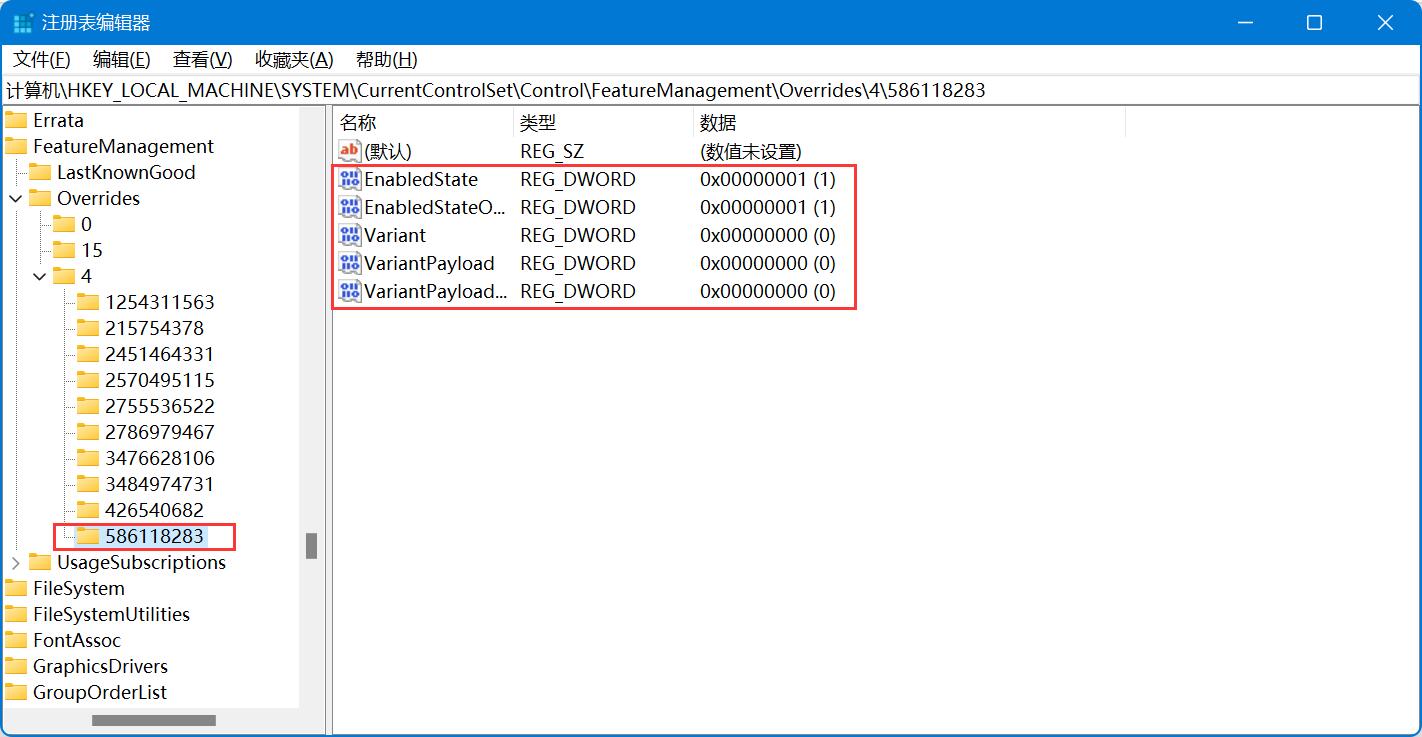The height and width of the screenshot is (737, 1422).
Task: Maximize the Registry Editor window
Action: (x=1314, y=22)
